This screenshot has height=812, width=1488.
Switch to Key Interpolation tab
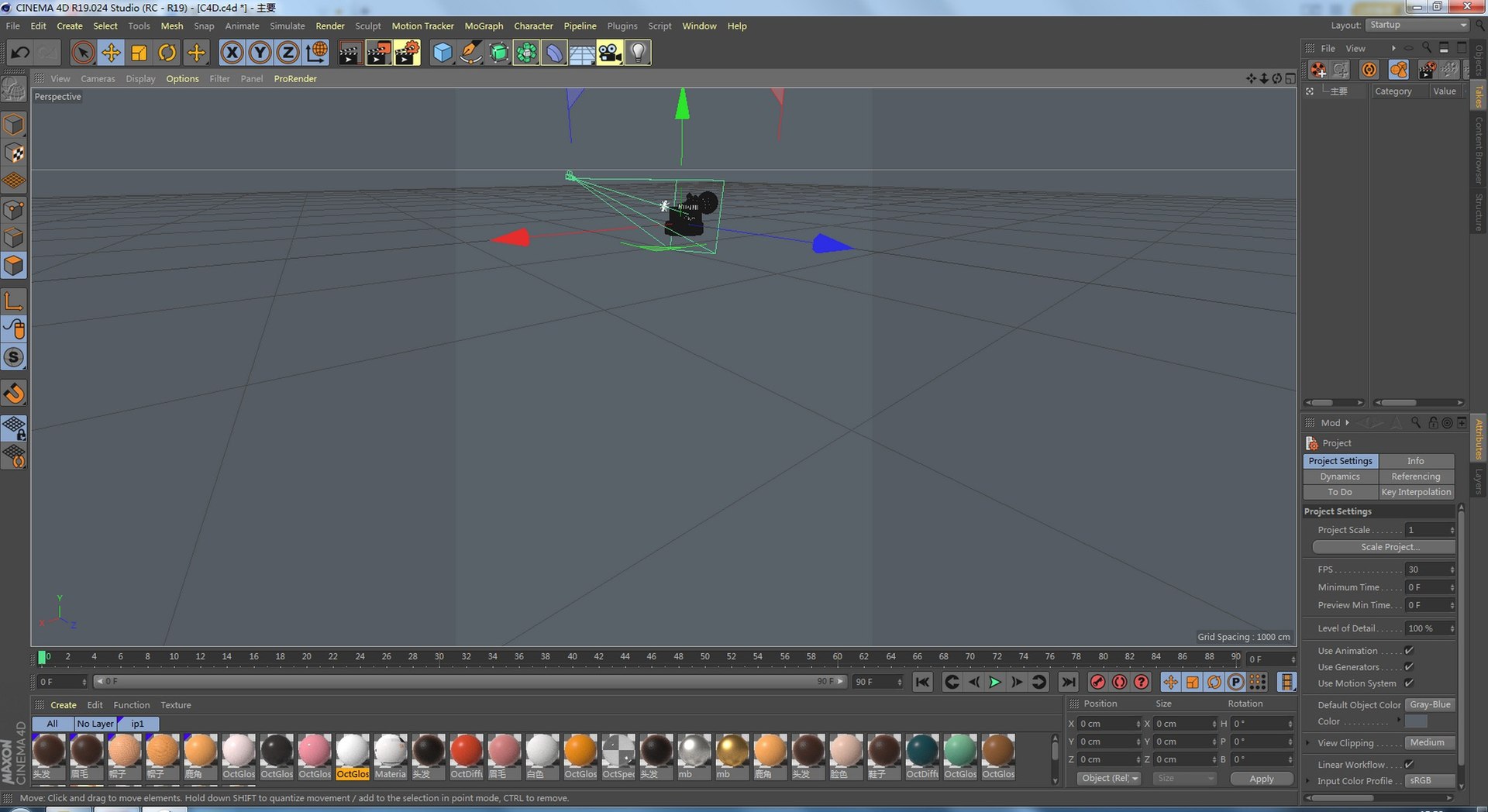tap(1416, 492)
